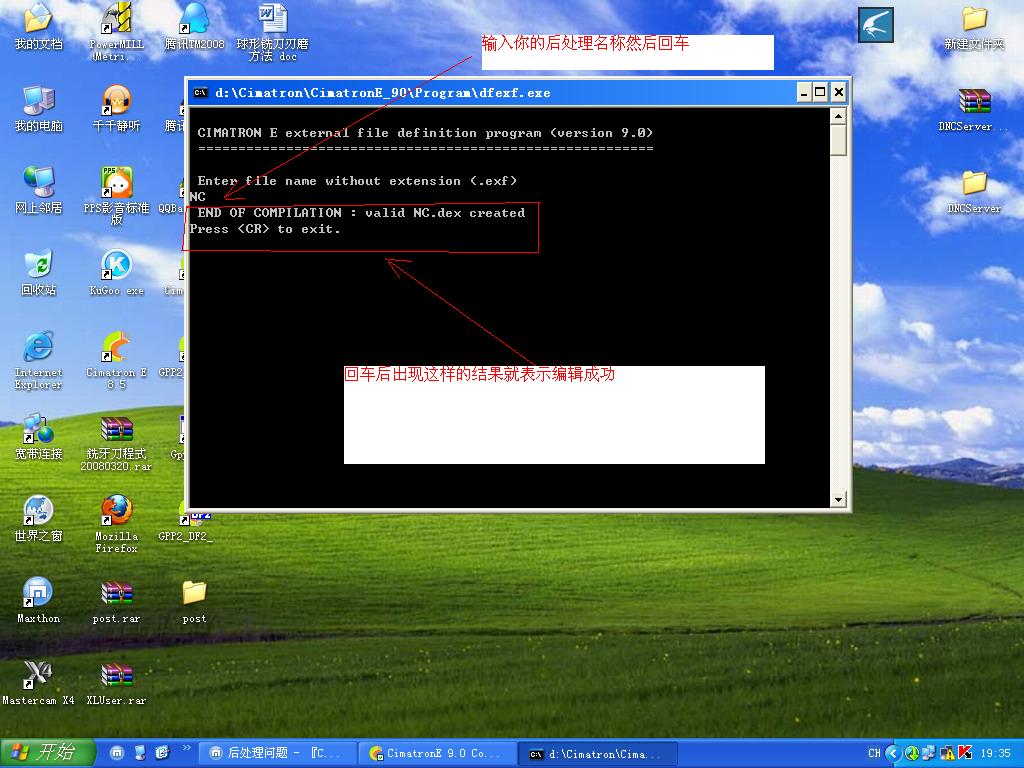This screenshot has width=1024, height=768.
Task: Close the dfexf.exe console window
Action: tap(839, 92)
